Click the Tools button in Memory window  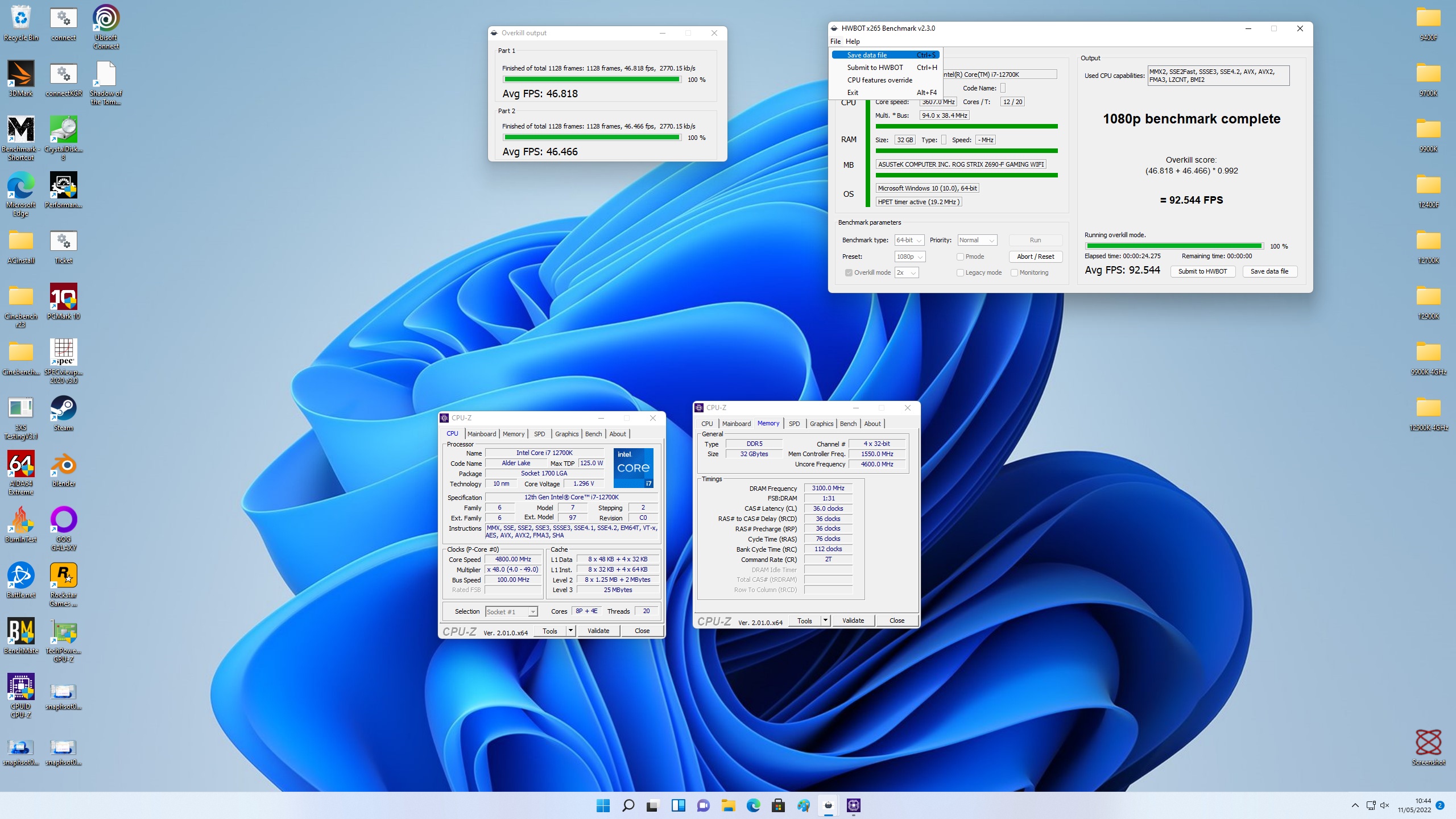tap(805, 621)
